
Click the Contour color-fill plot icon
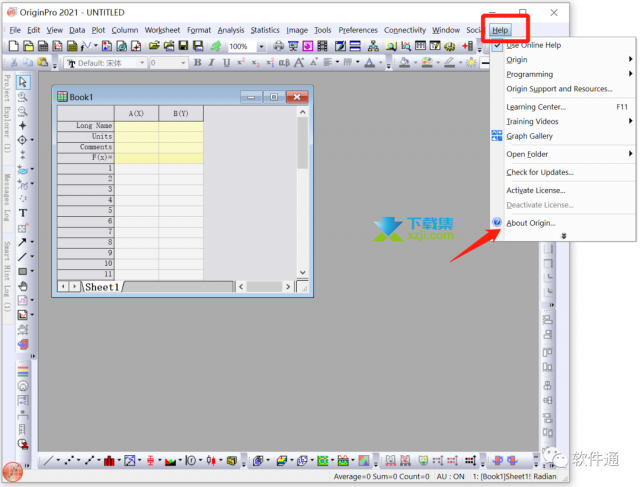[322, 461]
